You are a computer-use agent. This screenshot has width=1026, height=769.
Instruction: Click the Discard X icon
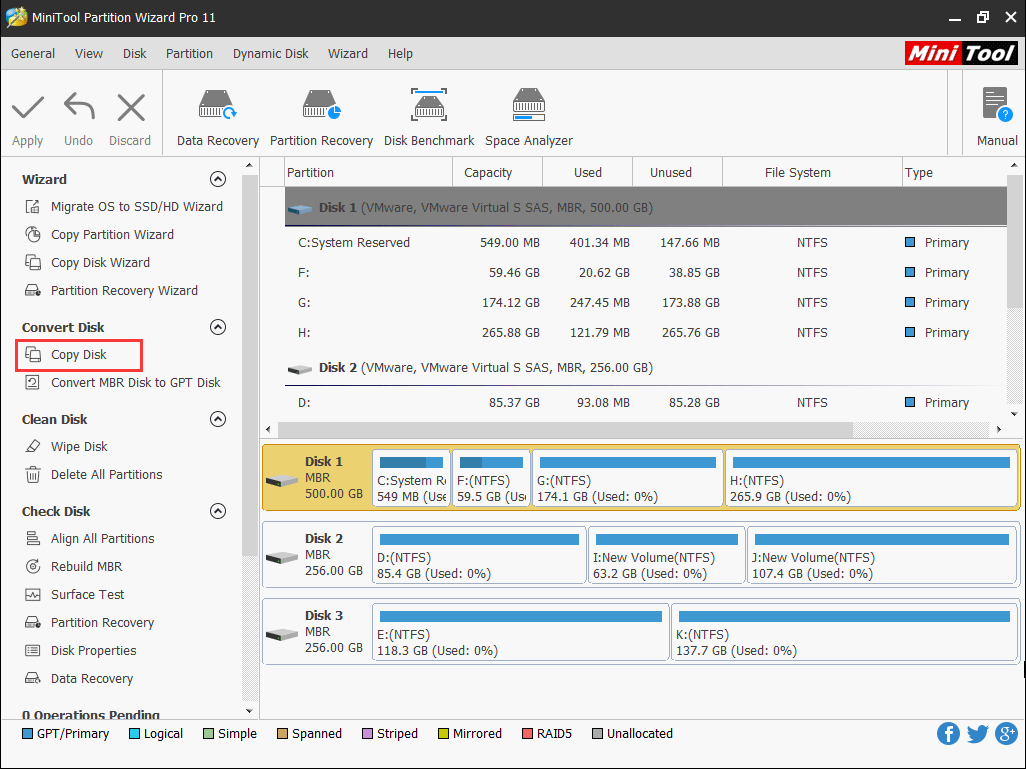[130, 108]
